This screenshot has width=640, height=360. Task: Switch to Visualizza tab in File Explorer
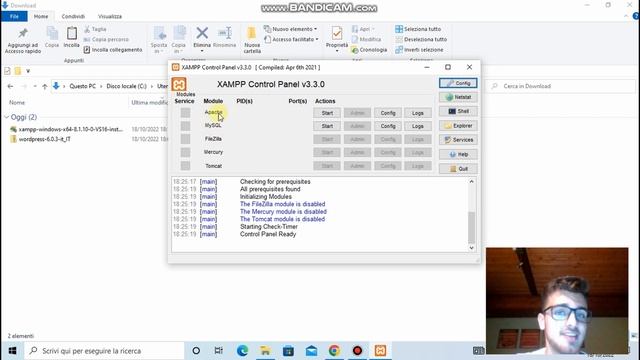click(110, 16)
